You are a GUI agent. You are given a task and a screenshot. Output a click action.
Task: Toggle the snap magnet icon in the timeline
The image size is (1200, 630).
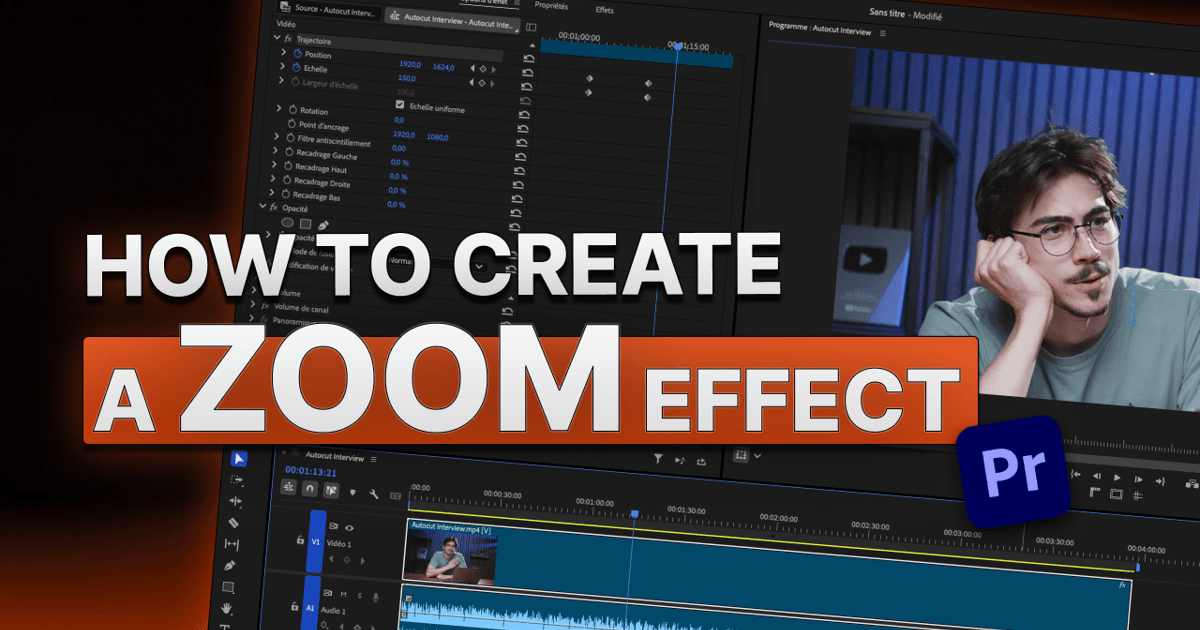[309, 489]
